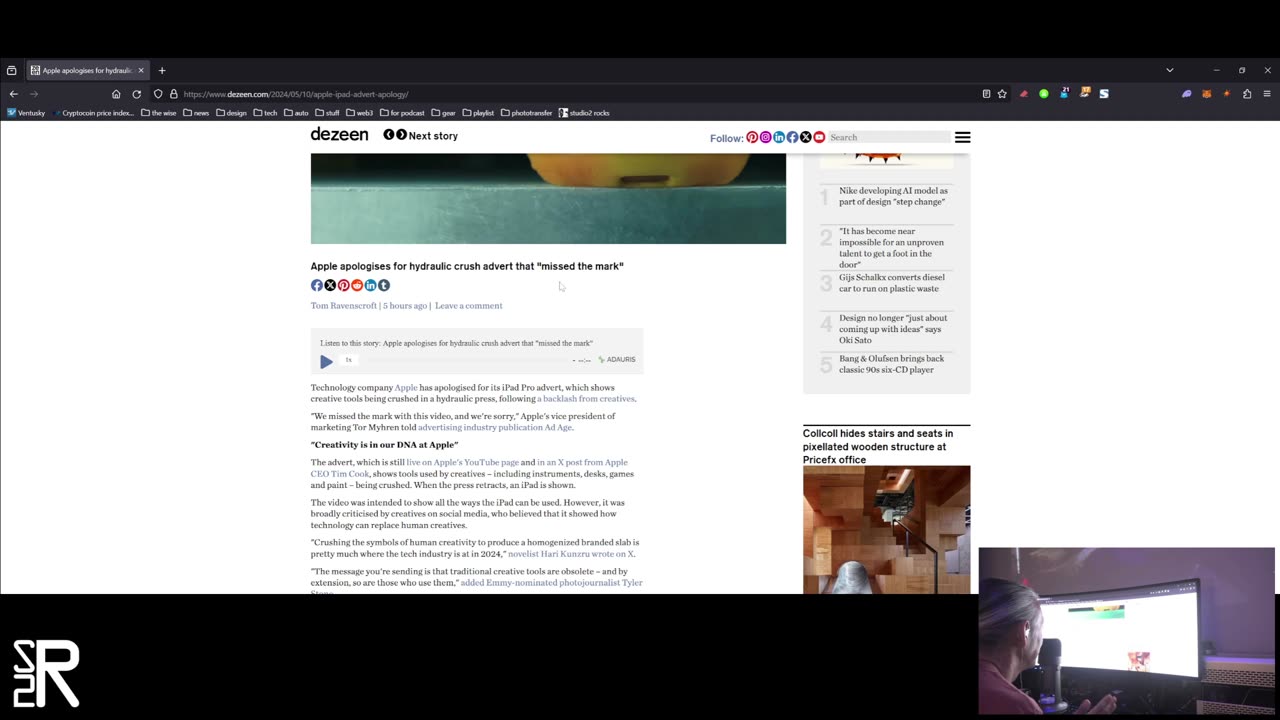The image size is (1280, 720).
Task: Expand the design bookmarks folder
Action: 231,113
